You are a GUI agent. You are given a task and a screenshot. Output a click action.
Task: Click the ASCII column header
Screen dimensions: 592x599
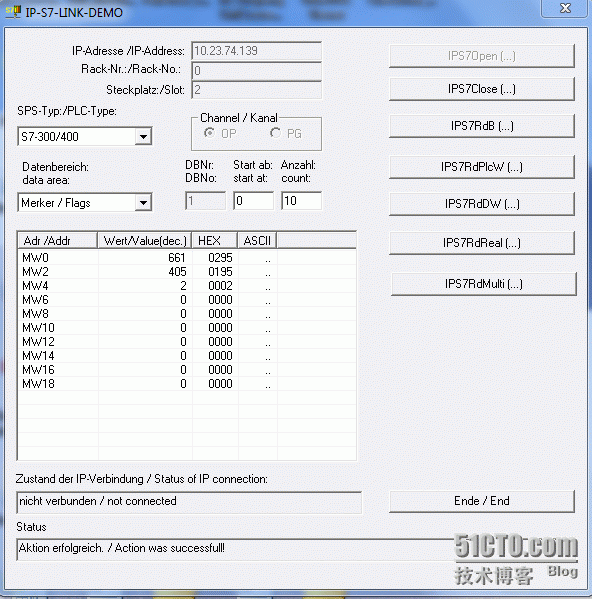click(x=257, y=241)
